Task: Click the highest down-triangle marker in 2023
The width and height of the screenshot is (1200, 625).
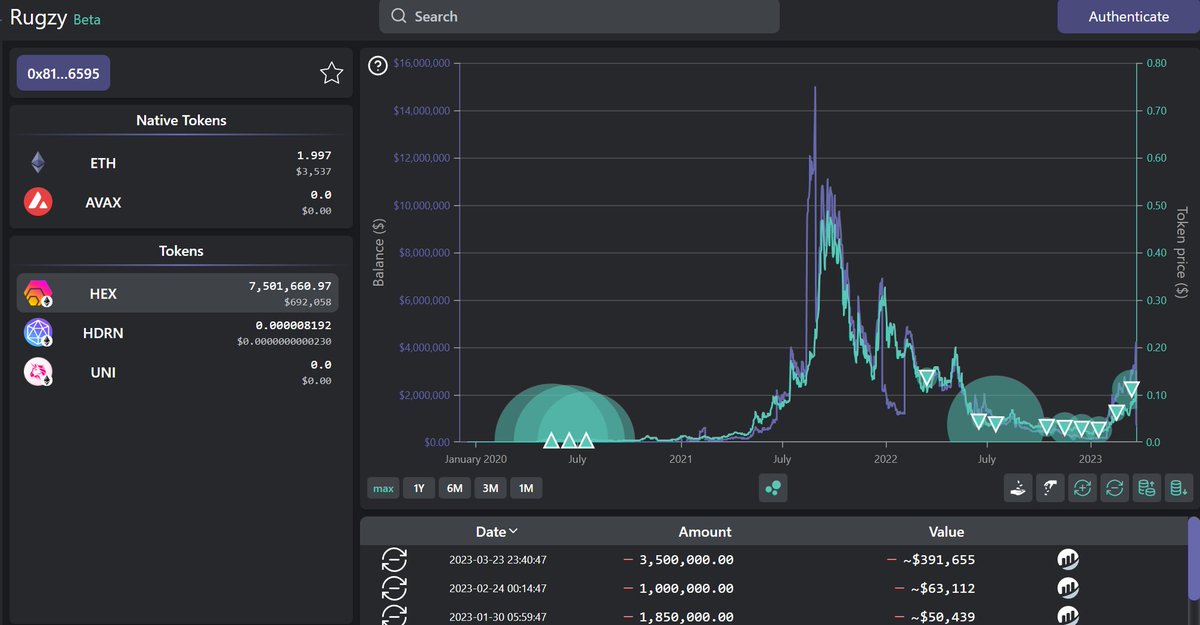Action: 1131,389
